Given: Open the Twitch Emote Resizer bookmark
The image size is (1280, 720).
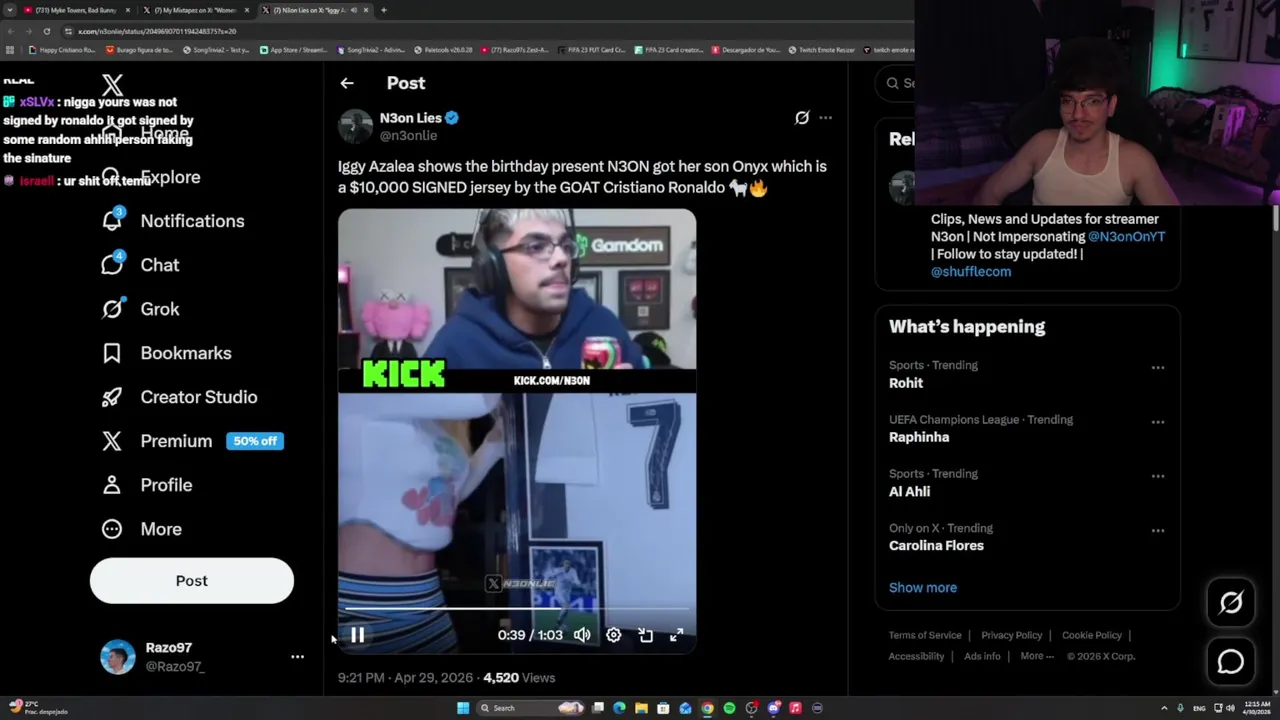Looking at the screenshot, I should pos(822,50).
